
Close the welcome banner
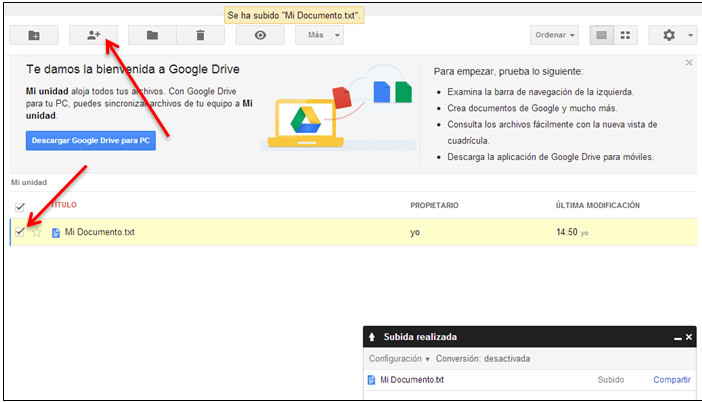coord(689,63)
